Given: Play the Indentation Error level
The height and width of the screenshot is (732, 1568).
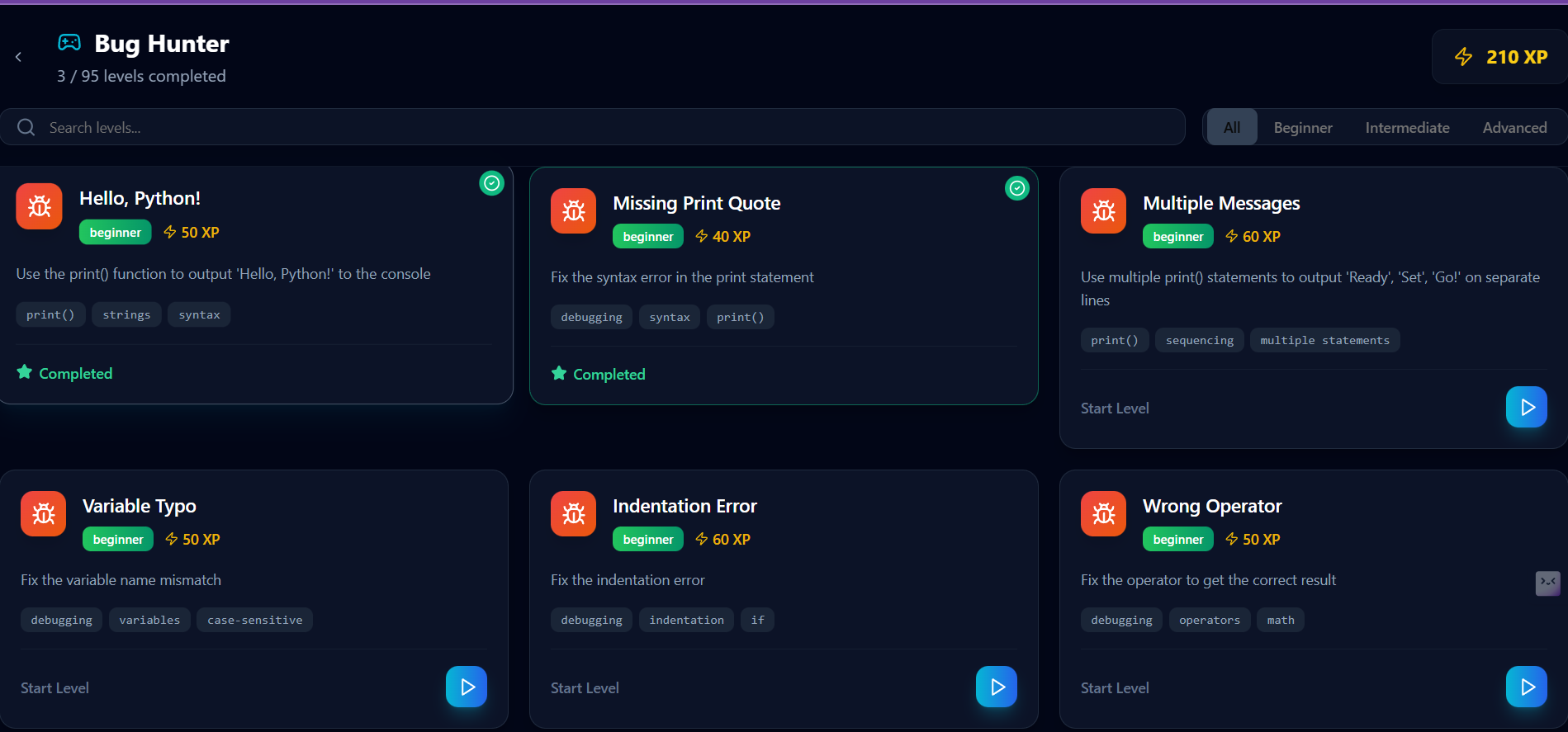Looking at the screenshot, I should (997, 687).
